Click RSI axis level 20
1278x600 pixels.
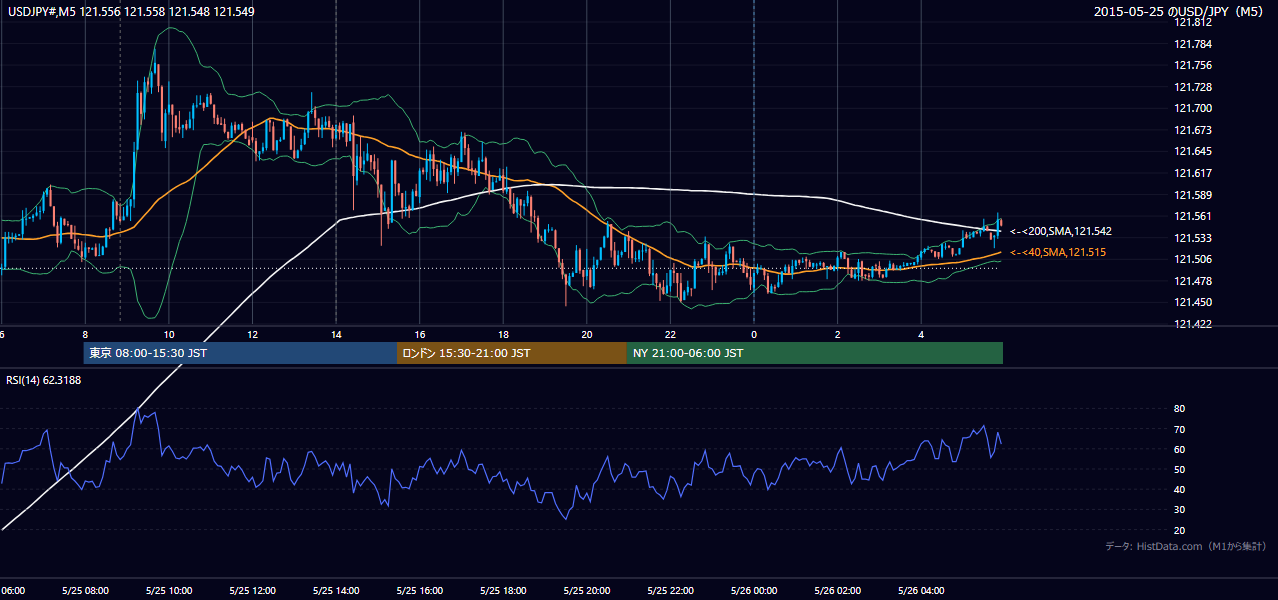(x=1180, y=530)
